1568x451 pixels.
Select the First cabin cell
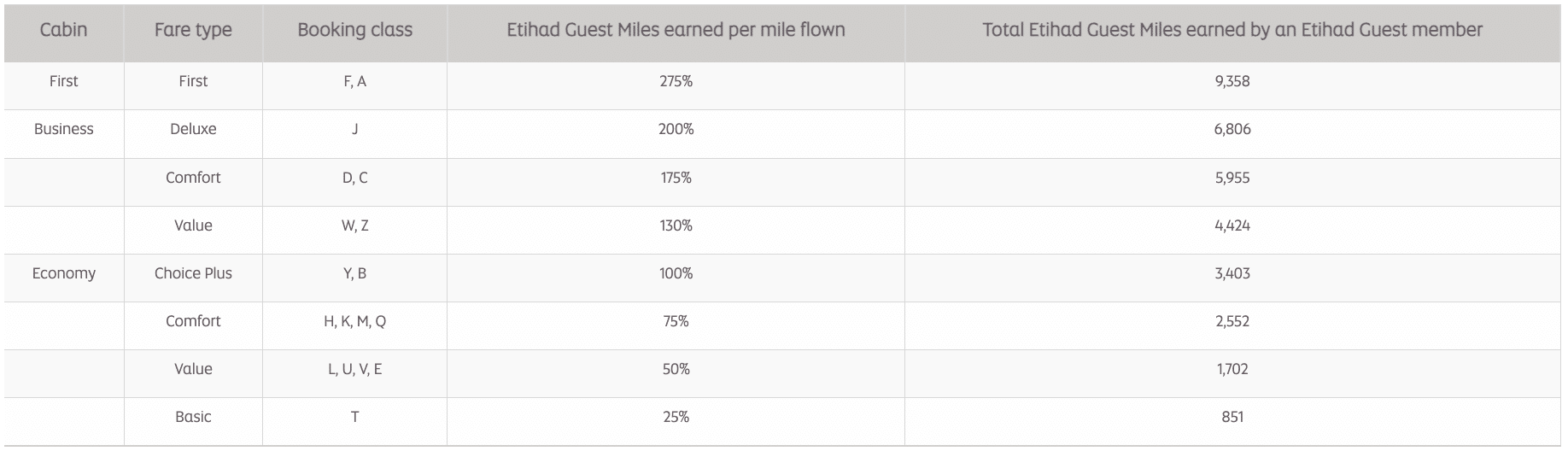coord(64,81)
